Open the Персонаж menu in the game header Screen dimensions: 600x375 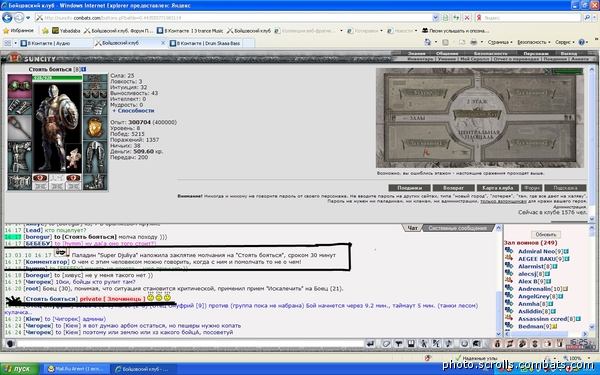point(536,54)
